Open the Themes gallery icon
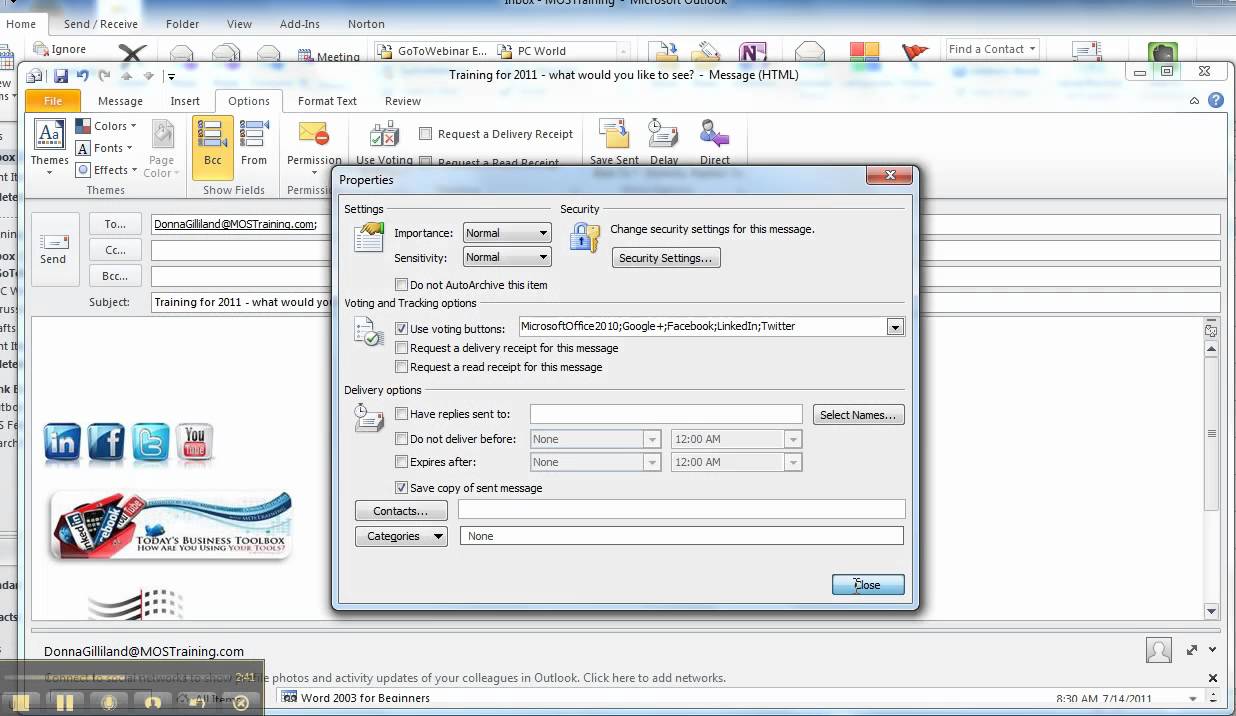 coord(49,134)
